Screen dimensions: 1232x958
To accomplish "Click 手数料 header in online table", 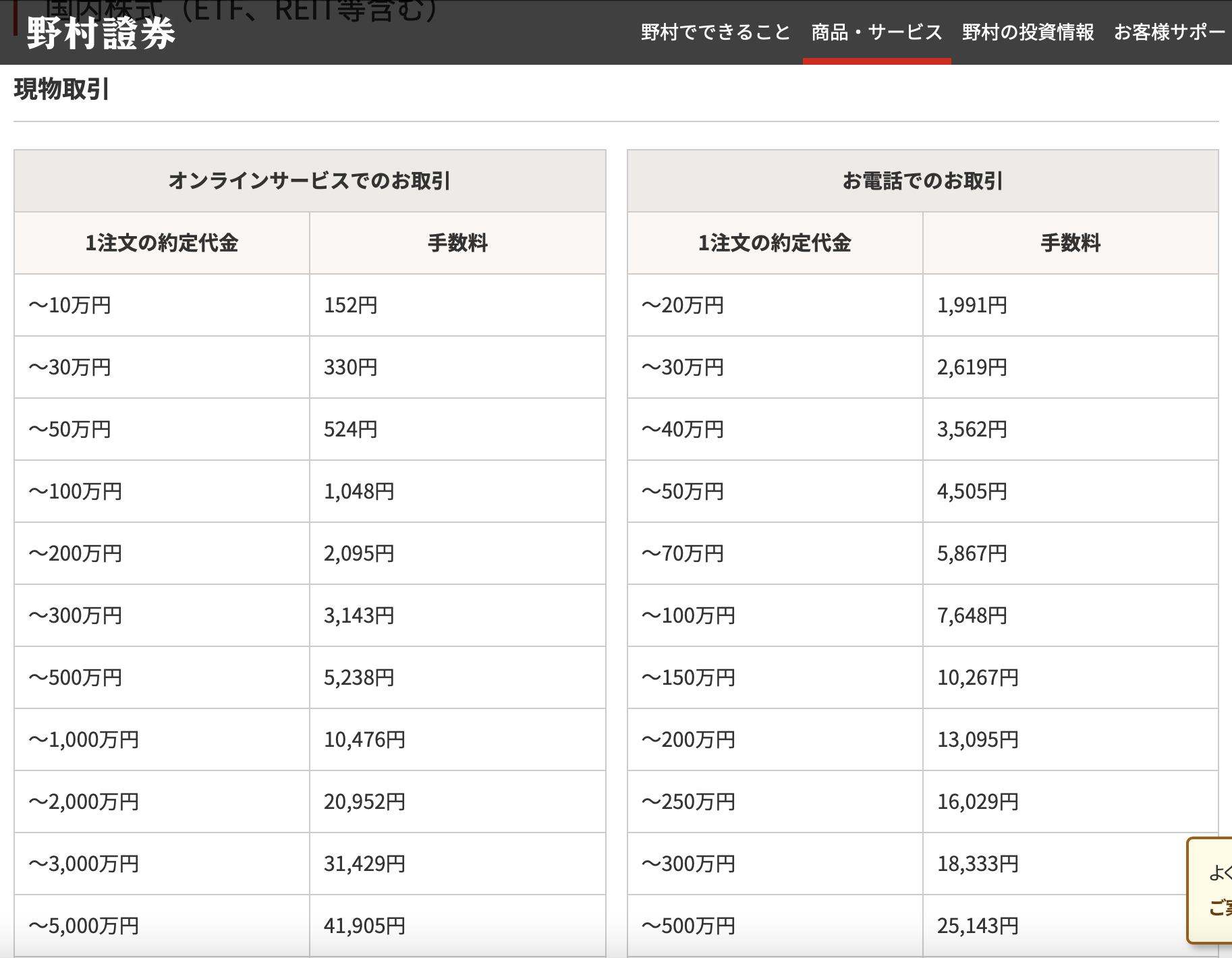I will click(x=457, y=243).
